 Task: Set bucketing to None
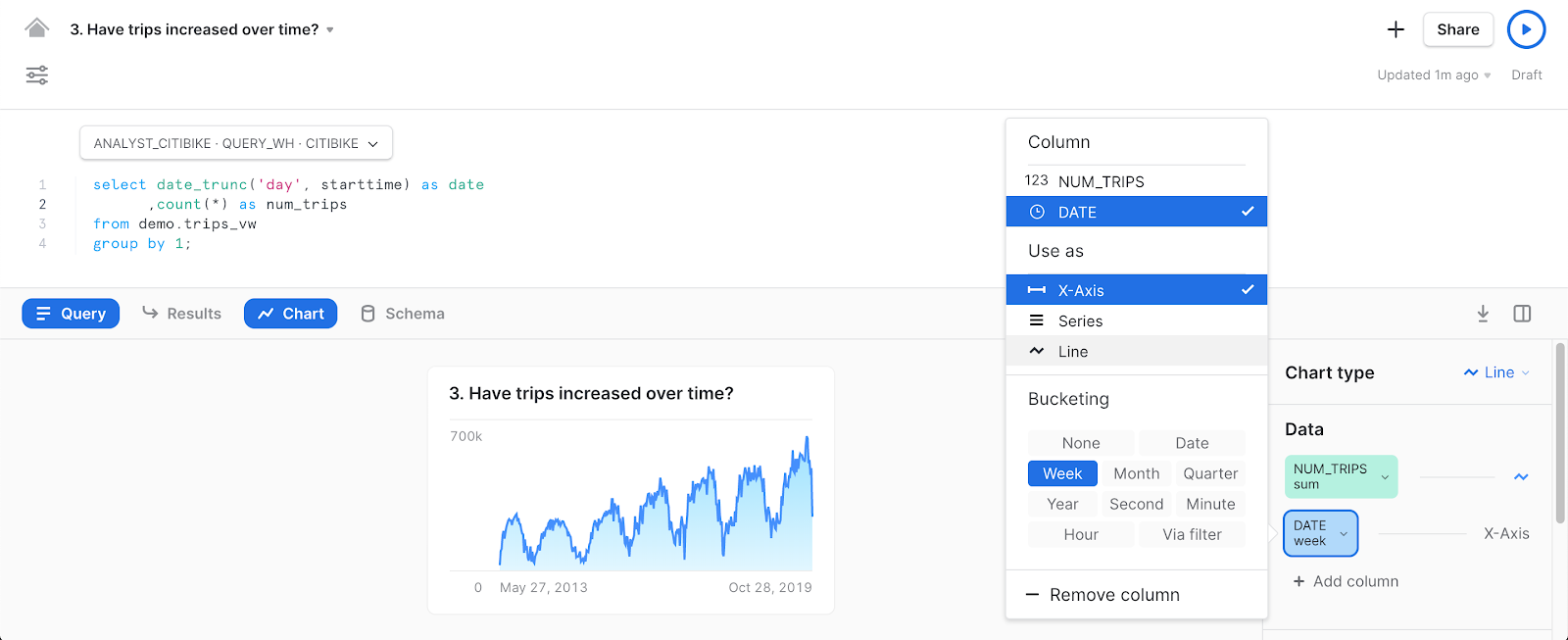(x=1081, y=443)
